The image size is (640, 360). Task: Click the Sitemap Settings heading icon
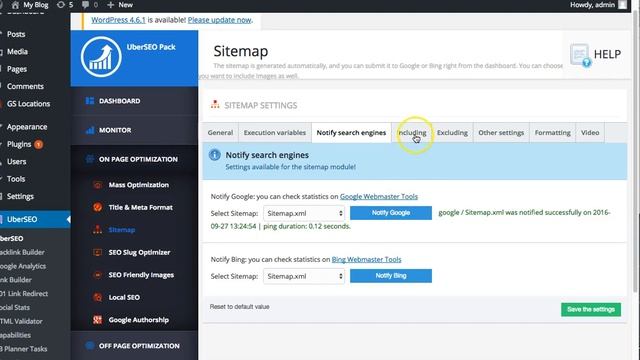(215, 104)
